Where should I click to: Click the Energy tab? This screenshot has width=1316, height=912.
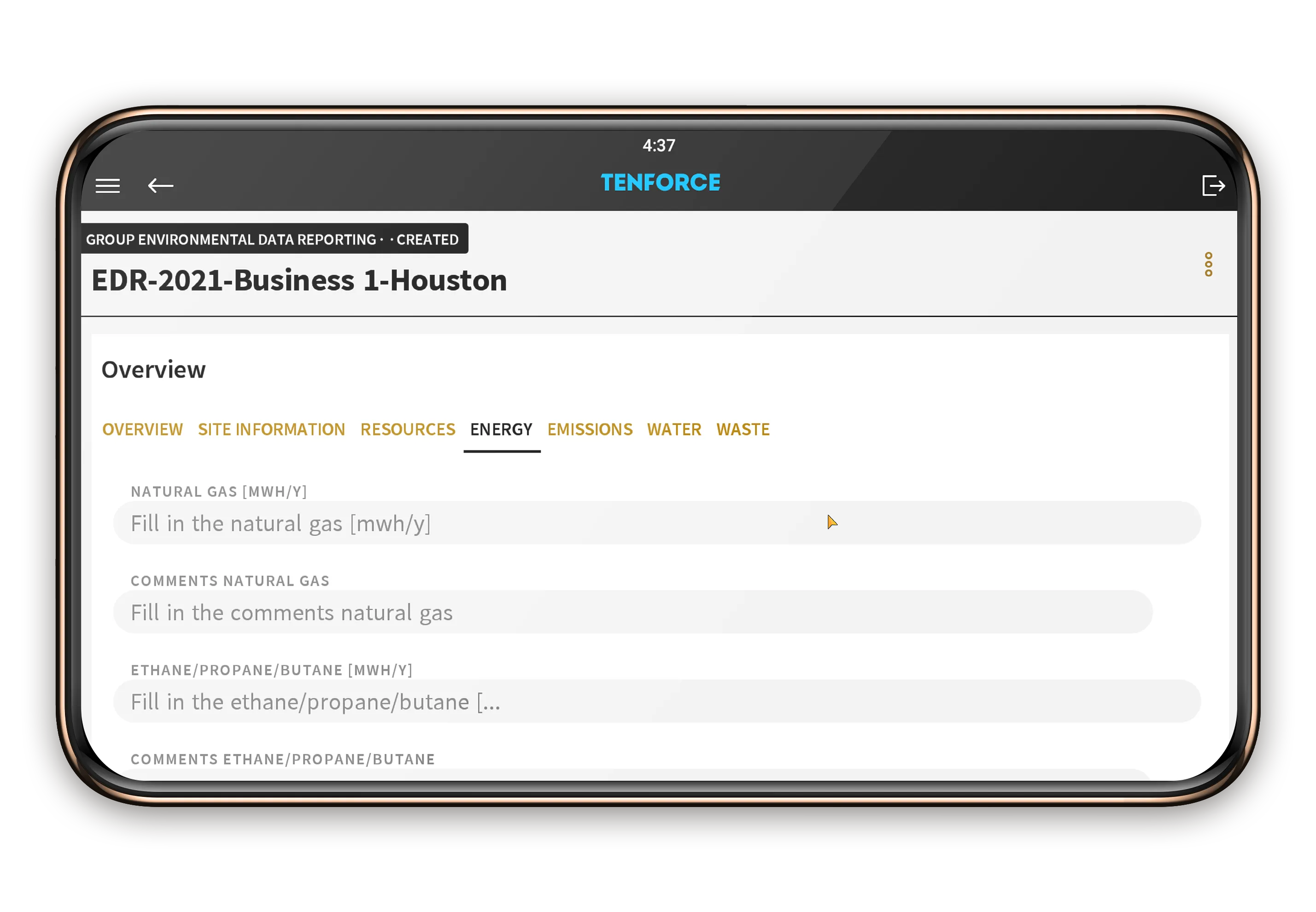coord(501,429)
